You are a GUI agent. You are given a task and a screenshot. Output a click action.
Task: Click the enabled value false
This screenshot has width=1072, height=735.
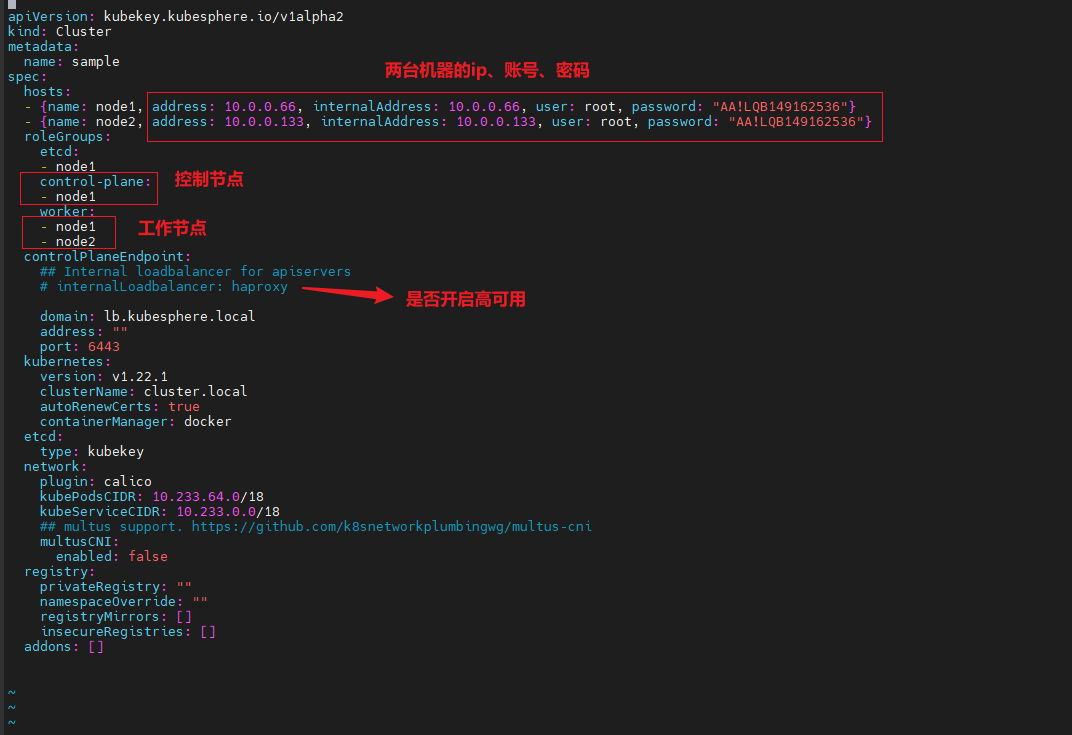148,557
